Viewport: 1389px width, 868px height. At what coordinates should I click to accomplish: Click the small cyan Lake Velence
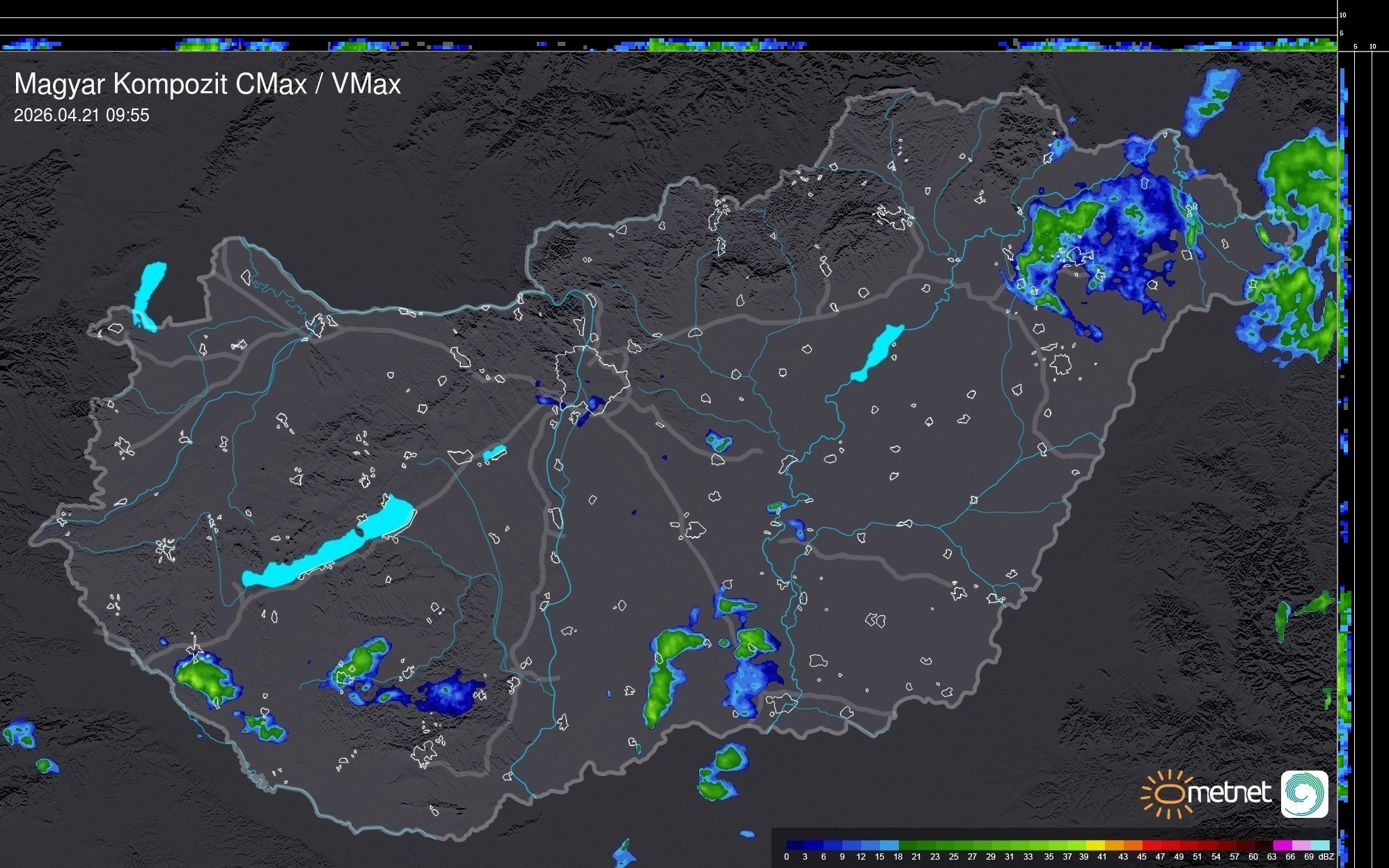[494, 453]
